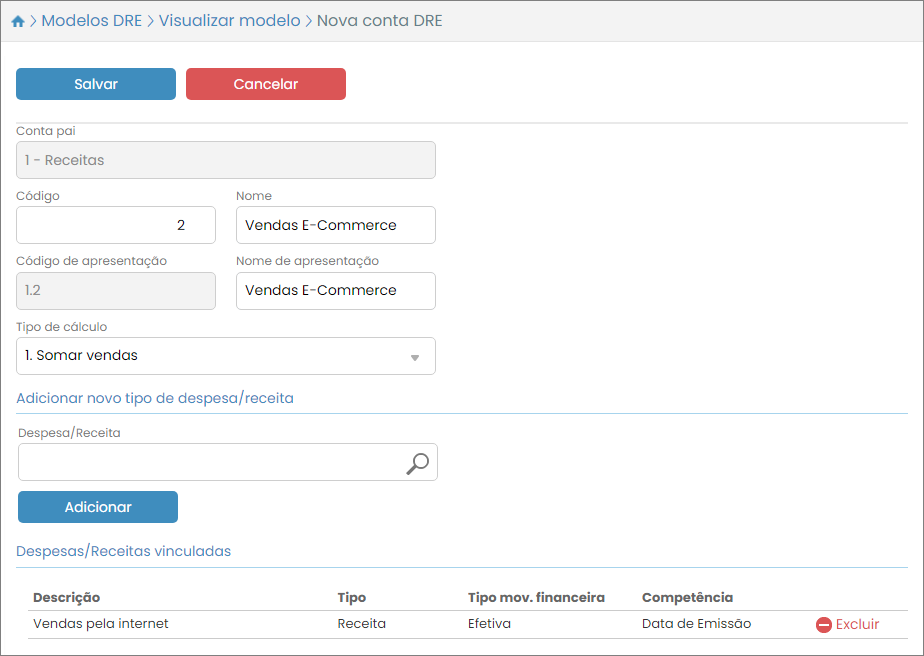
Task: Click the home icon in the breadcrumb
Action: (17, 21)
